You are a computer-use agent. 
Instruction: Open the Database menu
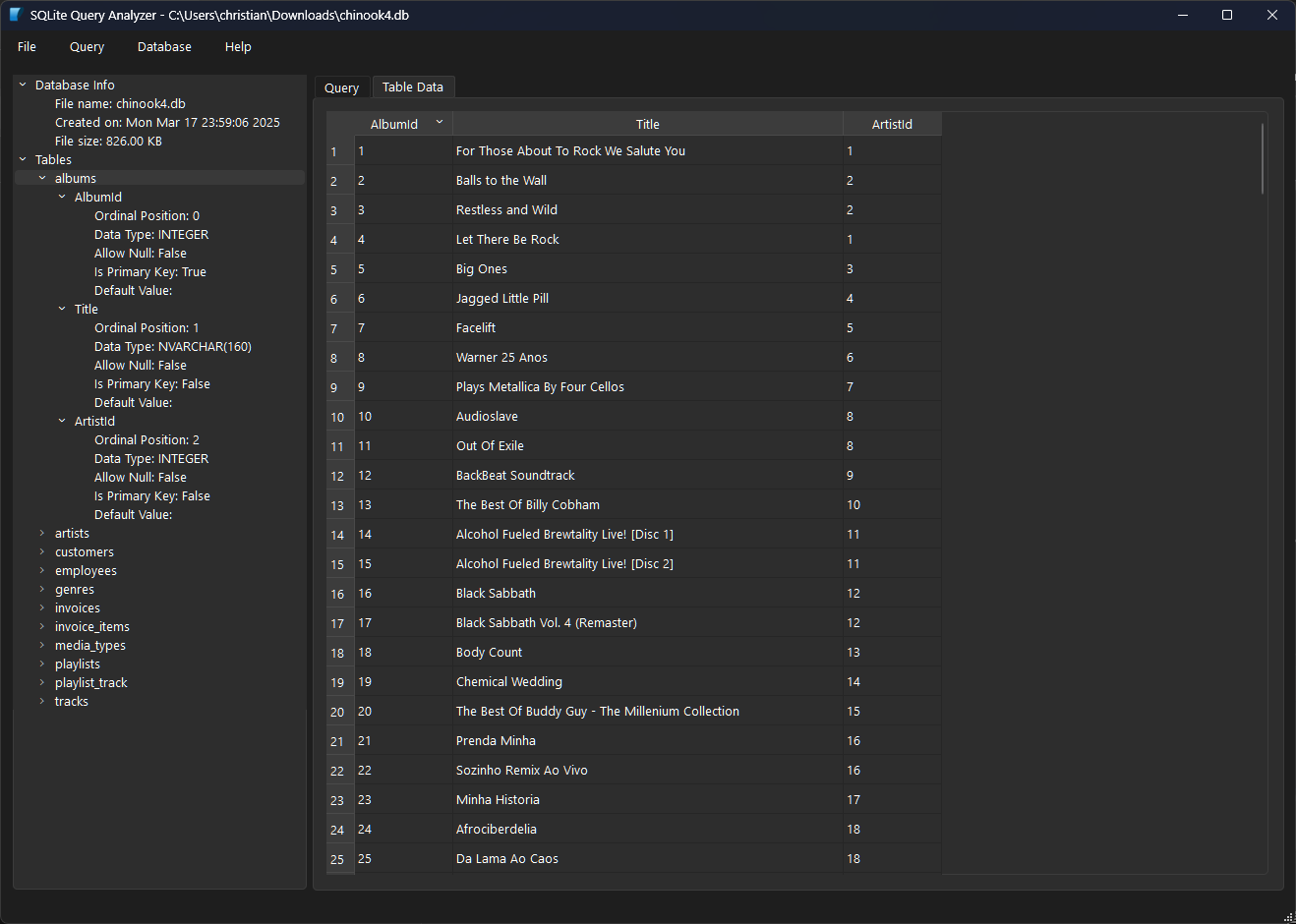pyautogui.click(x=164, y=46)
